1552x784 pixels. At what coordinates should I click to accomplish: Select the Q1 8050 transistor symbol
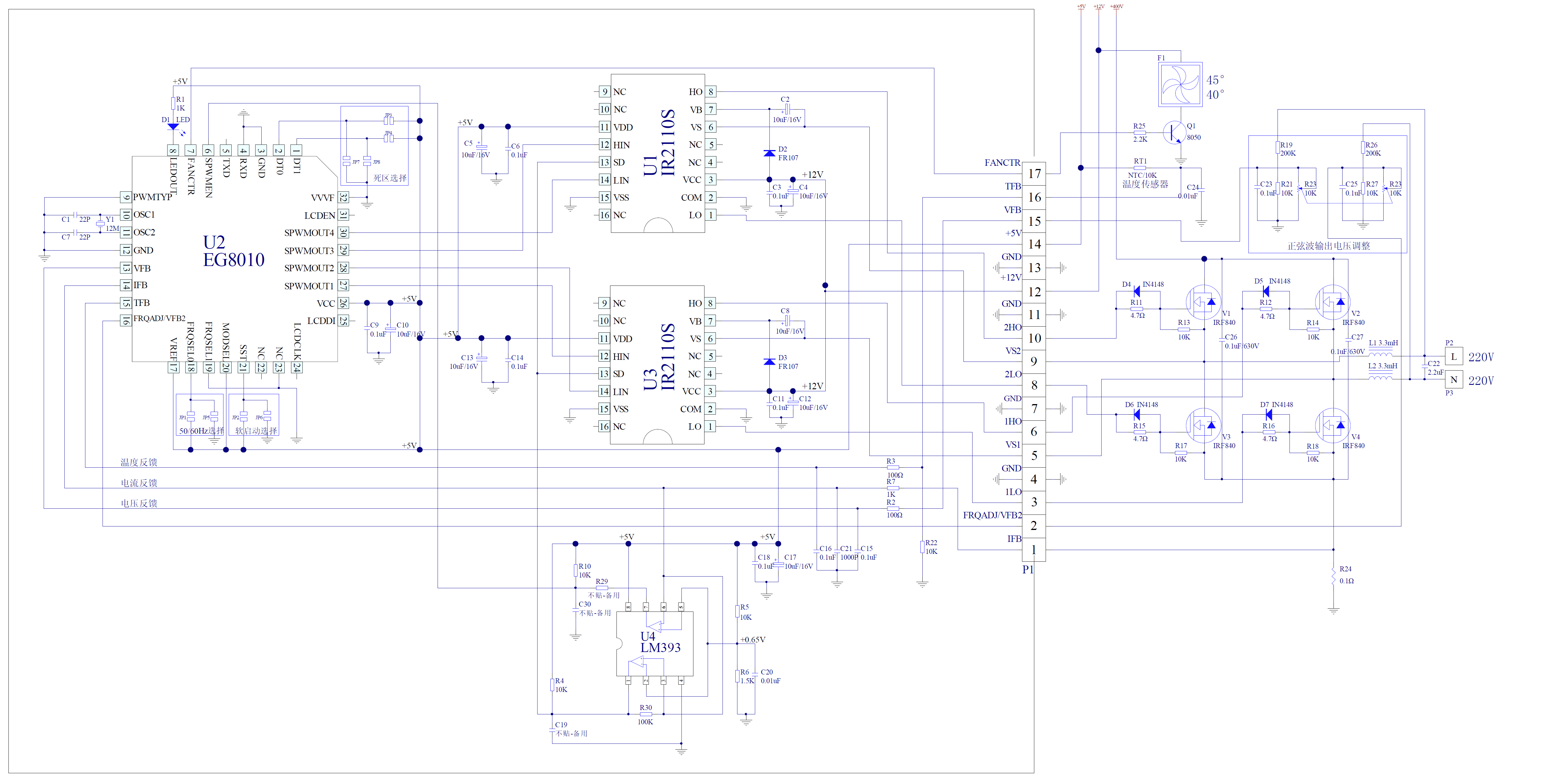1174,133
